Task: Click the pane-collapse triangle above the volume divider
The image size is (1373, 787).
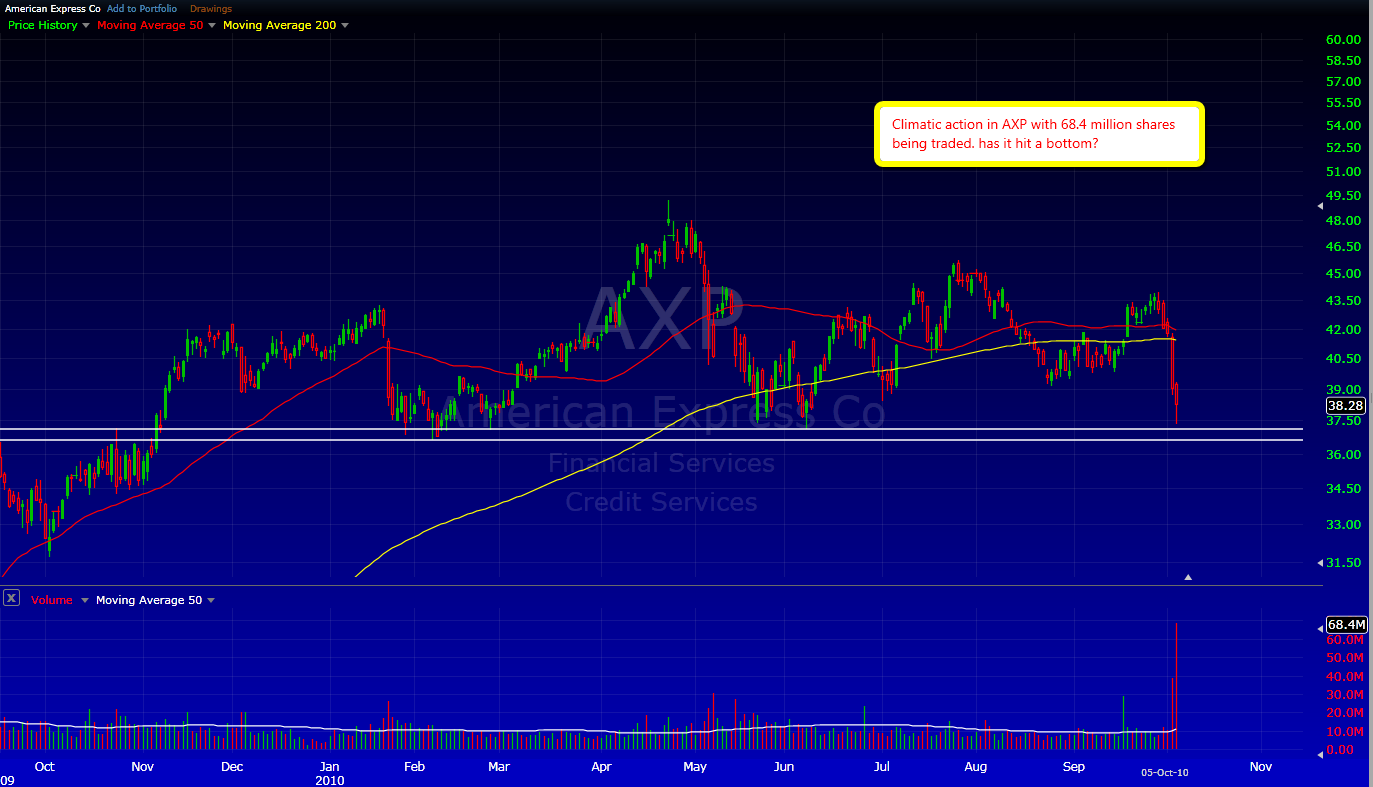Action: pyautogui.click(x=1188, y=577)
